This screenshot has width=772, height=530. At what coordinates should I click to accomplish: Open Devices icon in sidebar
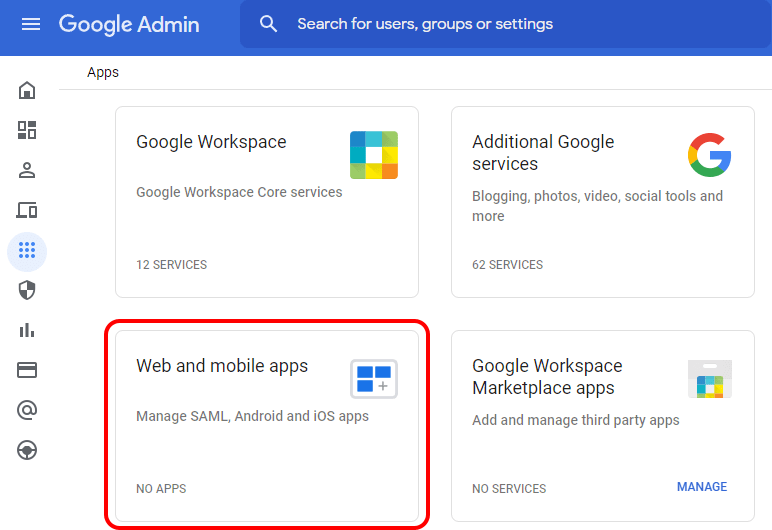click(27, 210)
